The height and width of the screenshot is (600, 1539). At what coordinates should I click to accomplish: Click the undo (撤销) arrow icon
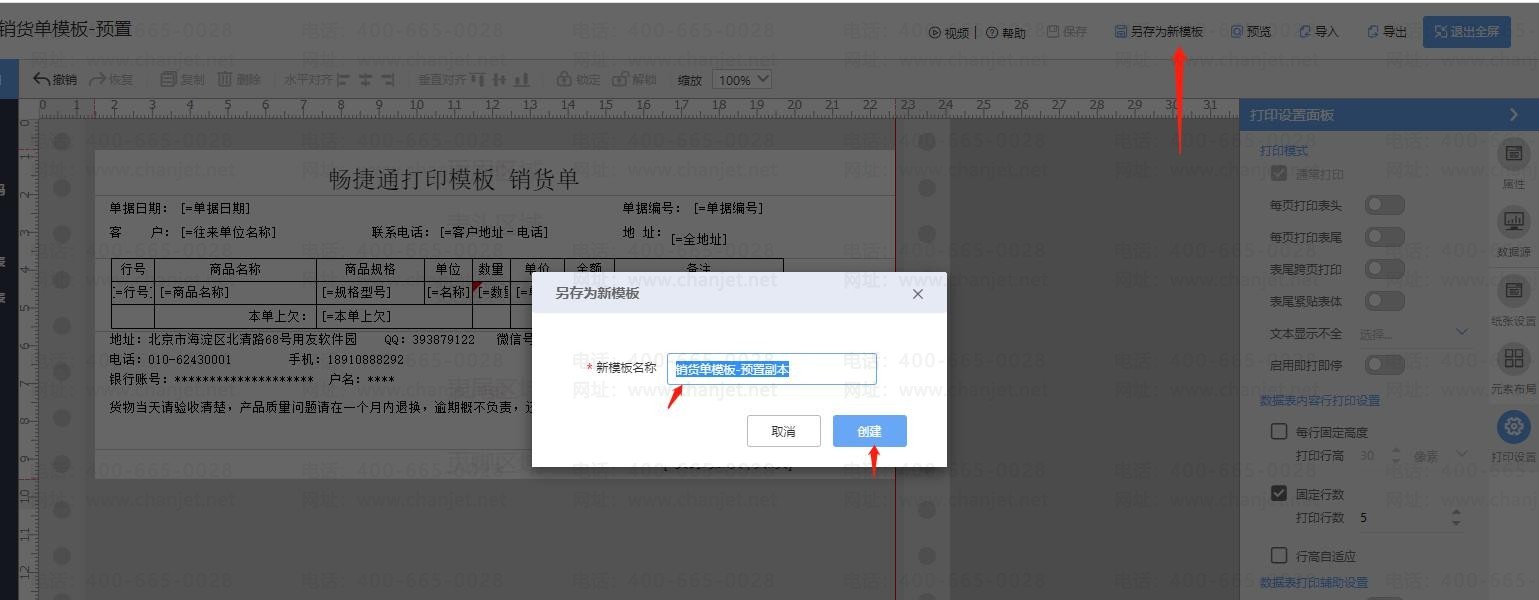coord(42,79)
